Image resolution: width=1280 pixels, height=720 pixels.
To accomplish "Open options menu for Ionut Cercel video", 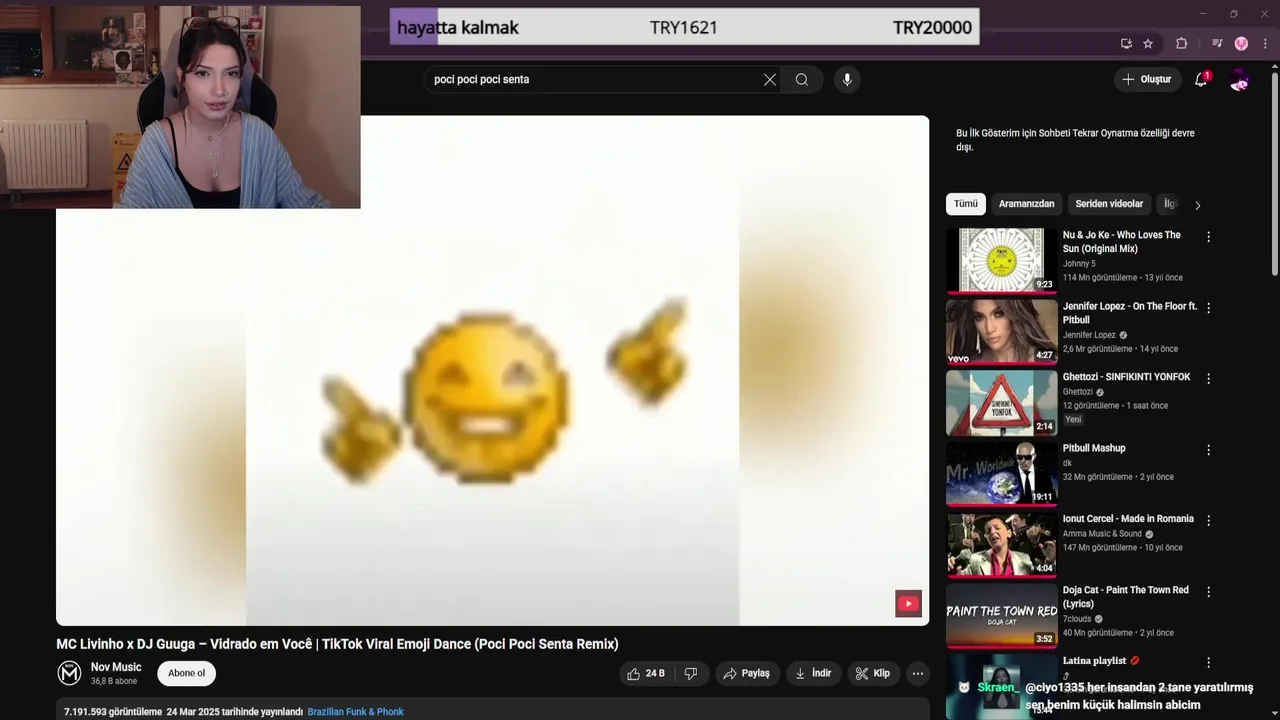I will pos(1208,521).
